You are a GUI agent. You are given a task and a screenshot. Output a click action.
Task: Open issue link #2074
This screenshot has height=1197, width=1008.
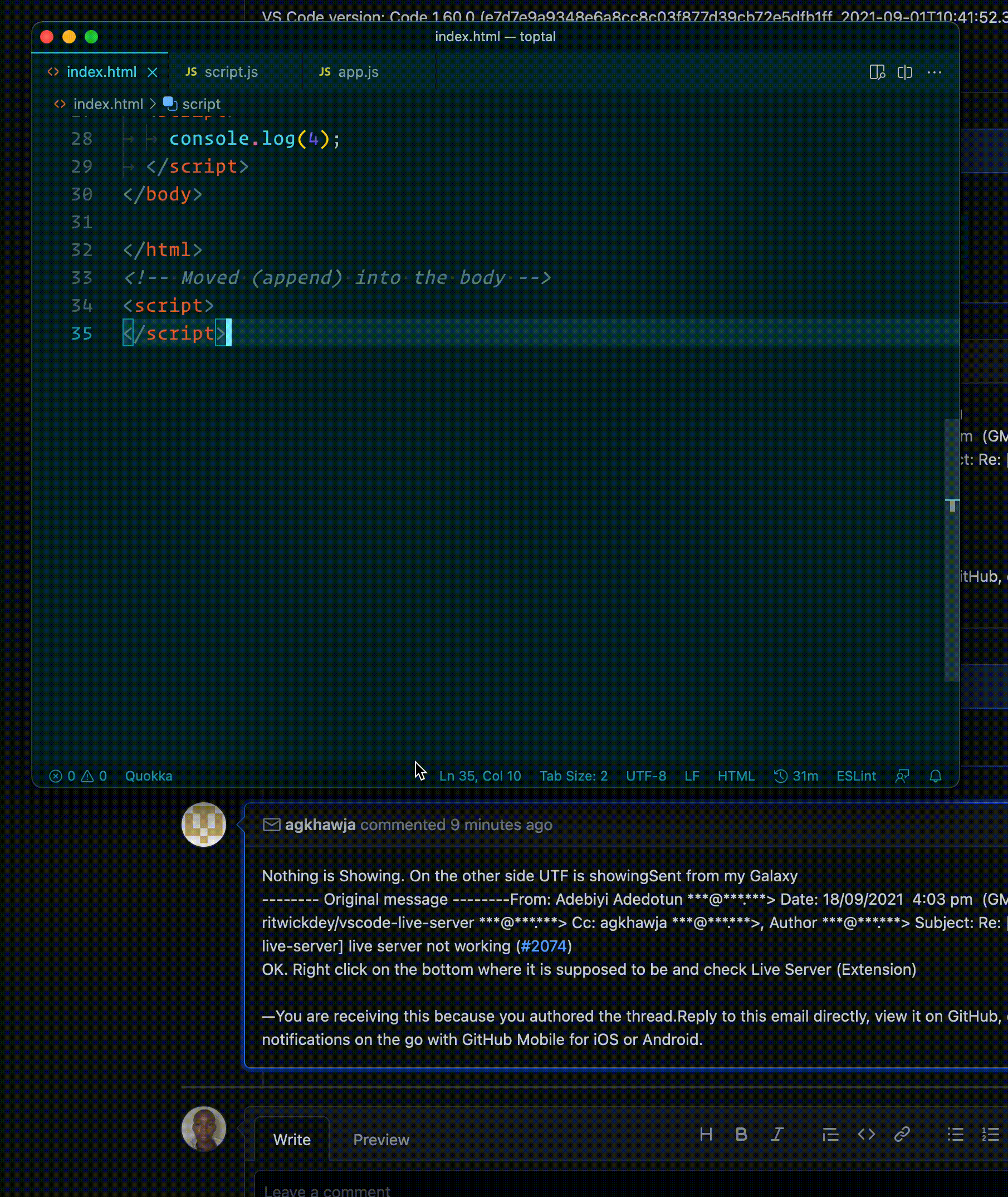[544, 946]
